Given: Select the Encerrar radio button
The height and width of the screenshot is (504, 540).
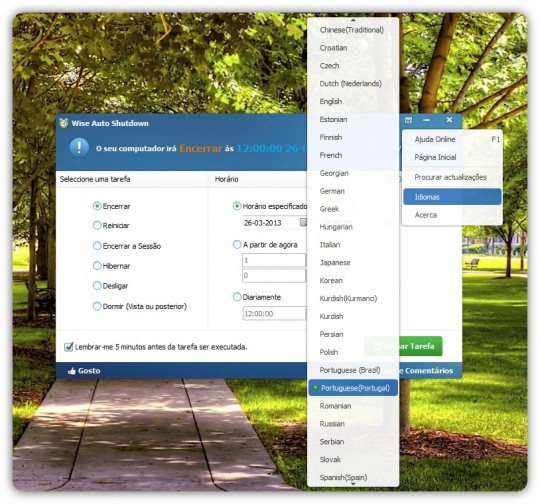Looking at the screenshot, I should (97, 206).
